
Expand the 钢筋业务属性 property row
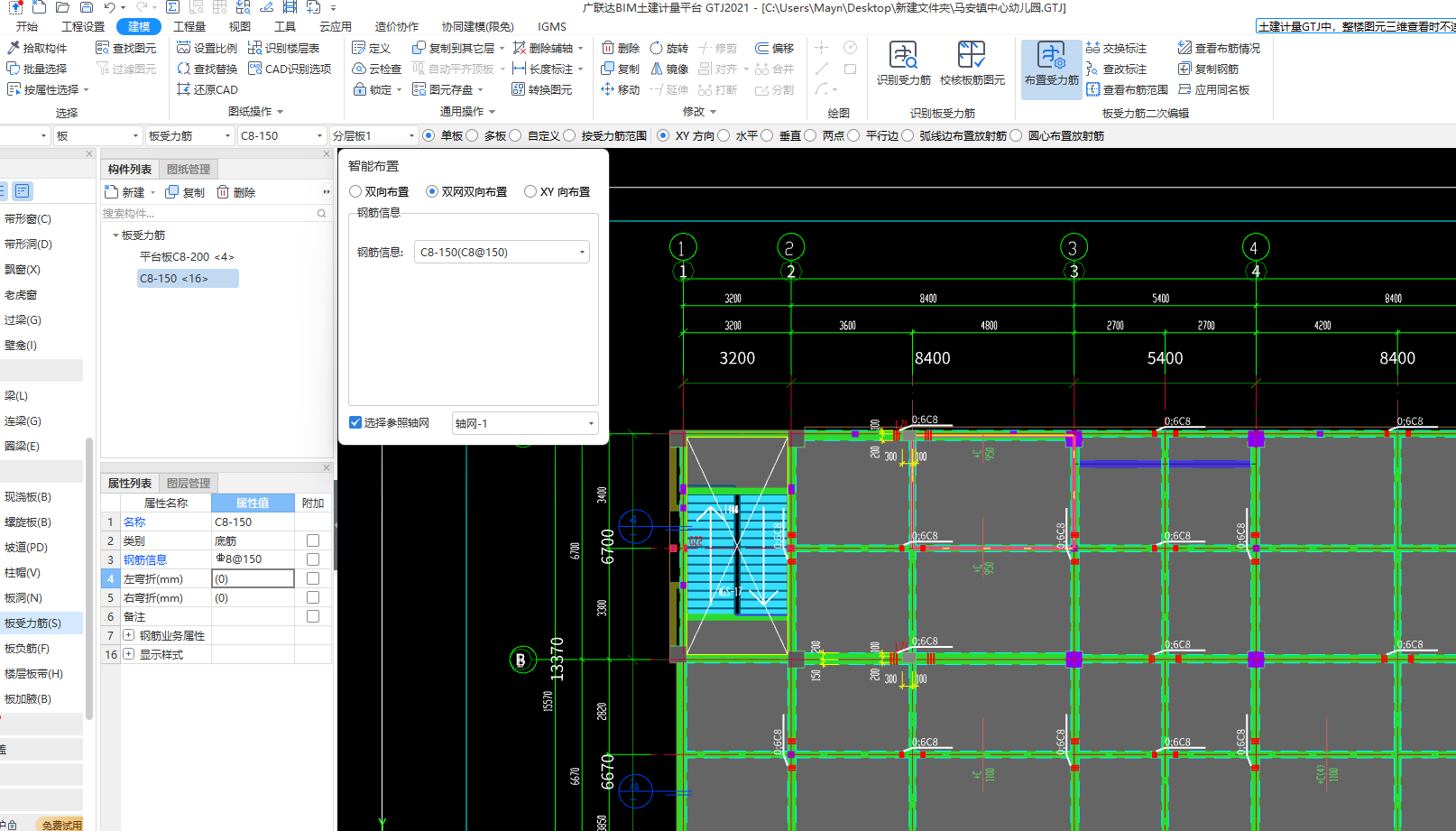(129, 635)
